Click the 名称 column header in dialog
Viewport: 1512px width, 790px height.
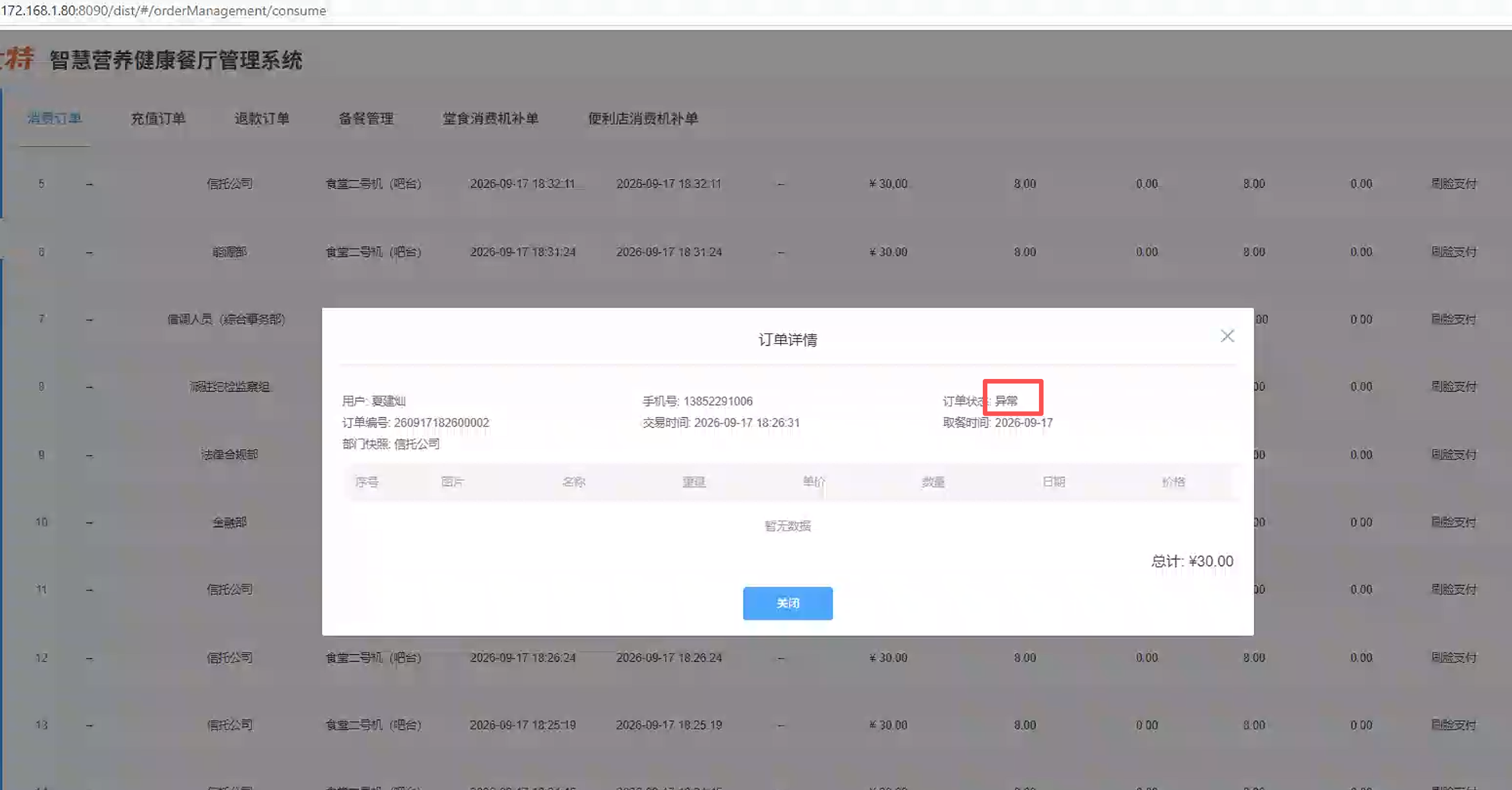[573, 481]
